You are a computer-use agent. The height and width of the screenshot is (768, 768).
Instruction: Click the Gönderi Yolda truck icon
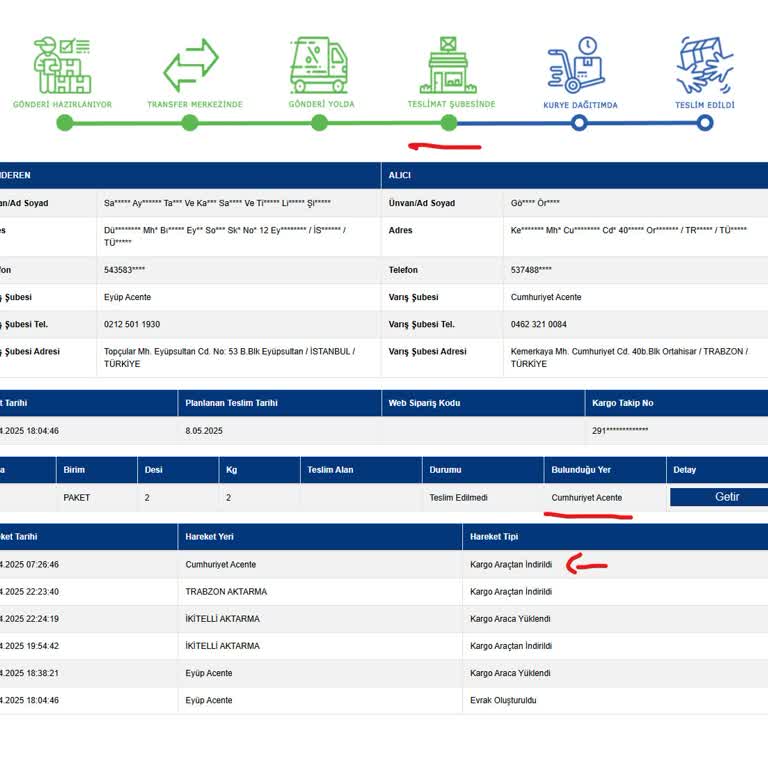[319, 66]
